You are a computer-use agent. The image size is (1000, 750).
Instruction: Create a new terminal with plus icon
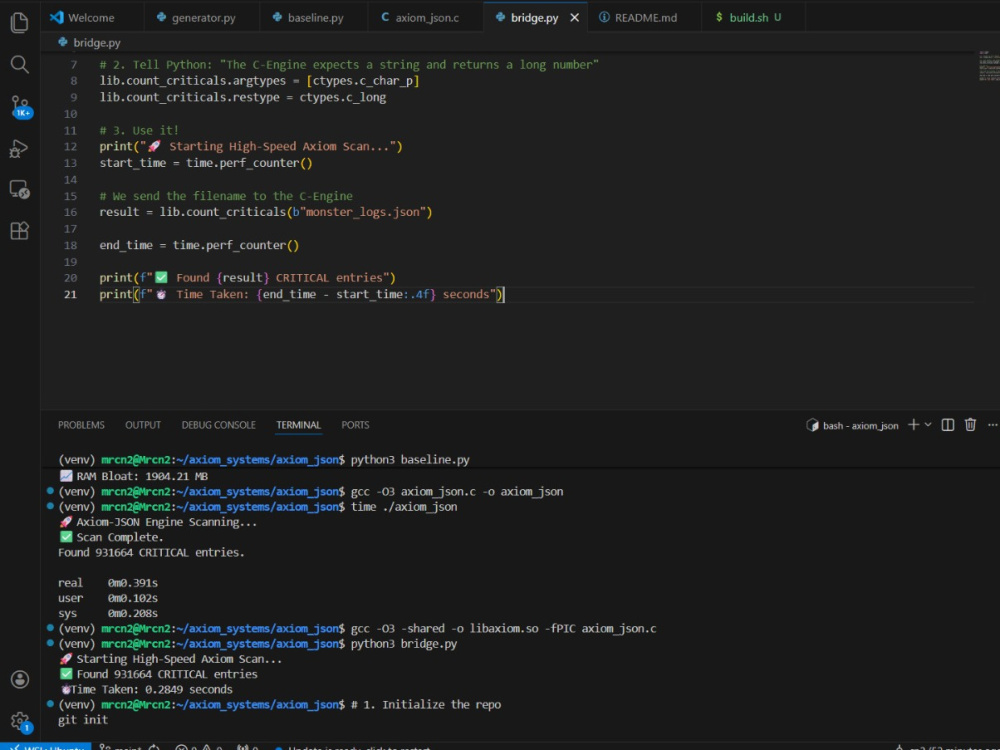[913, 425]
